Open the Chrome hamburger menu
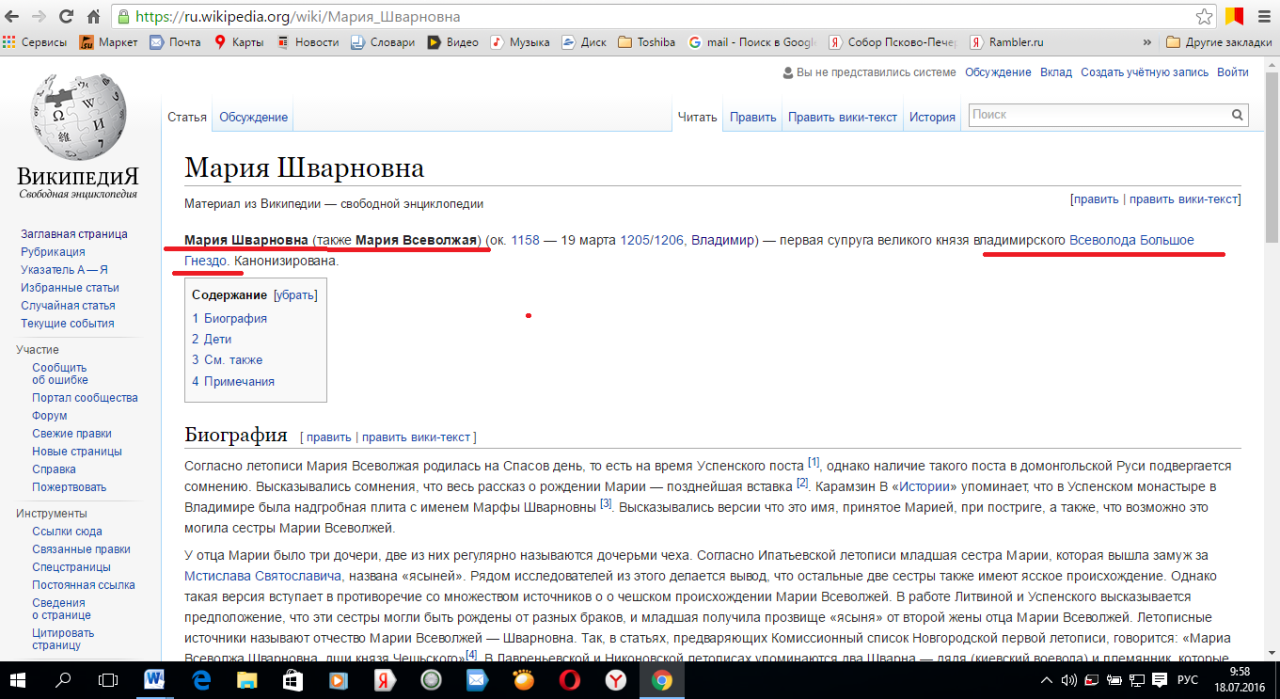Viewport: 1280px width, 699px height. [x=1263, y=17]
